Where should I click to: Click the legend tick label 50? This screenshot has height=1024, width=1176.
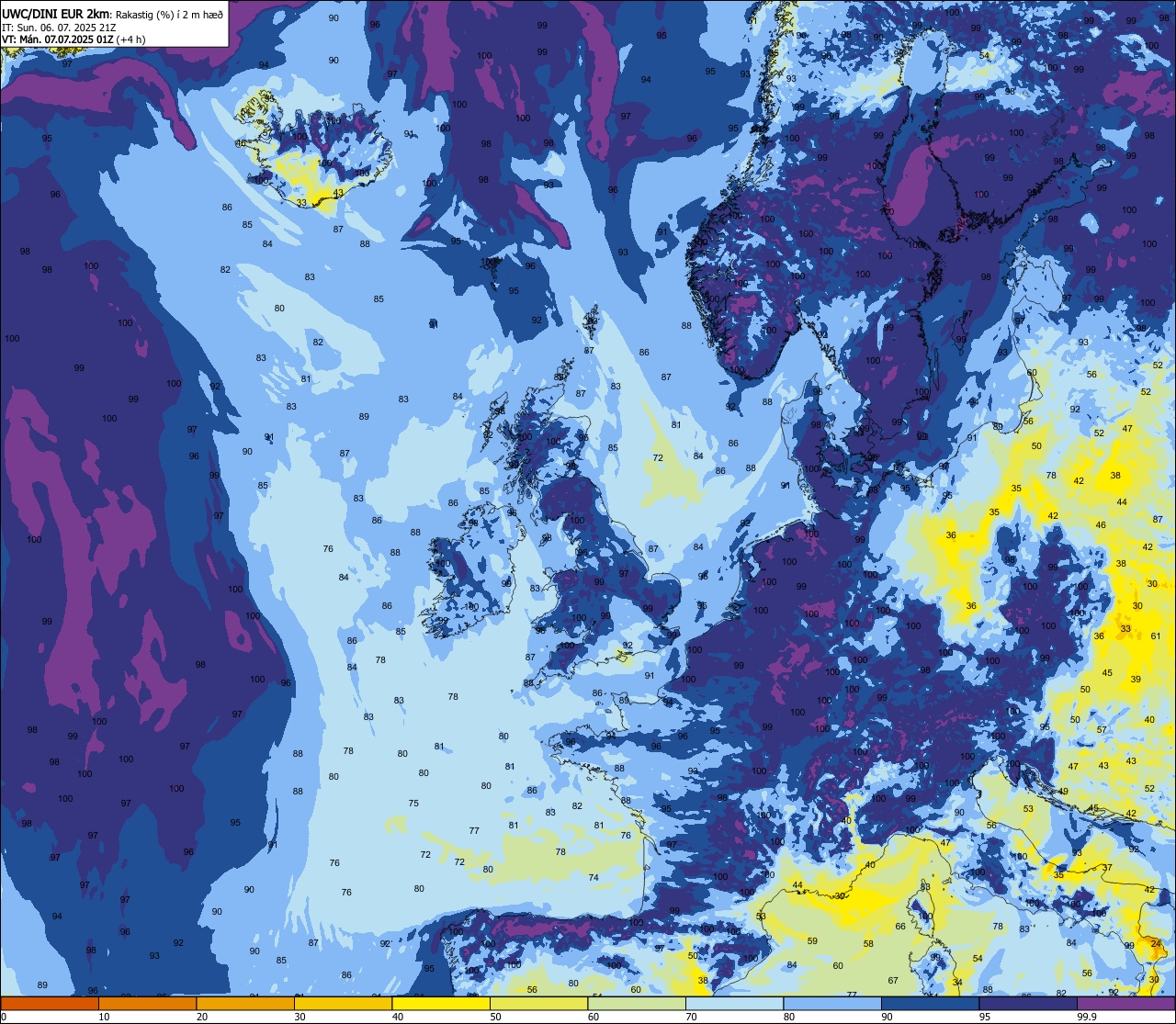coord(495,1018)
